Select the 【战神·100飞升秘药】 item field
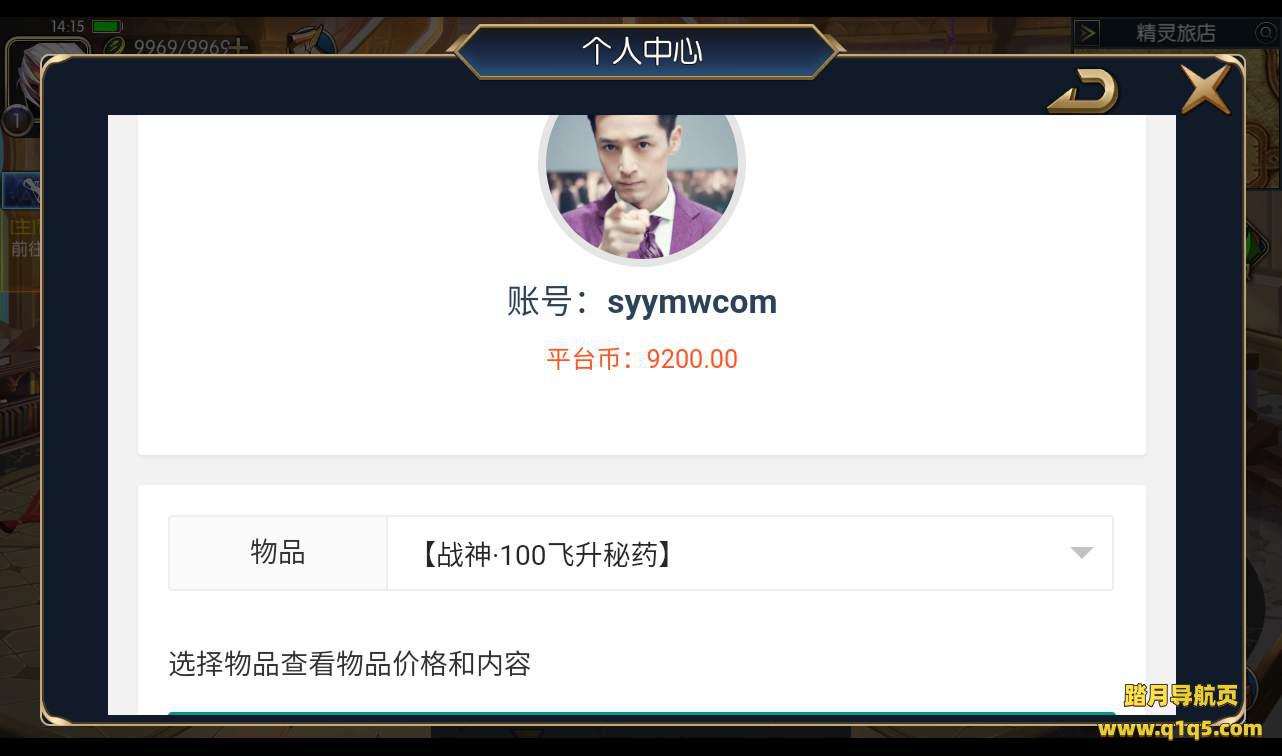The width and height of the screenshot is (1282, 756). [x=749, y=553]
